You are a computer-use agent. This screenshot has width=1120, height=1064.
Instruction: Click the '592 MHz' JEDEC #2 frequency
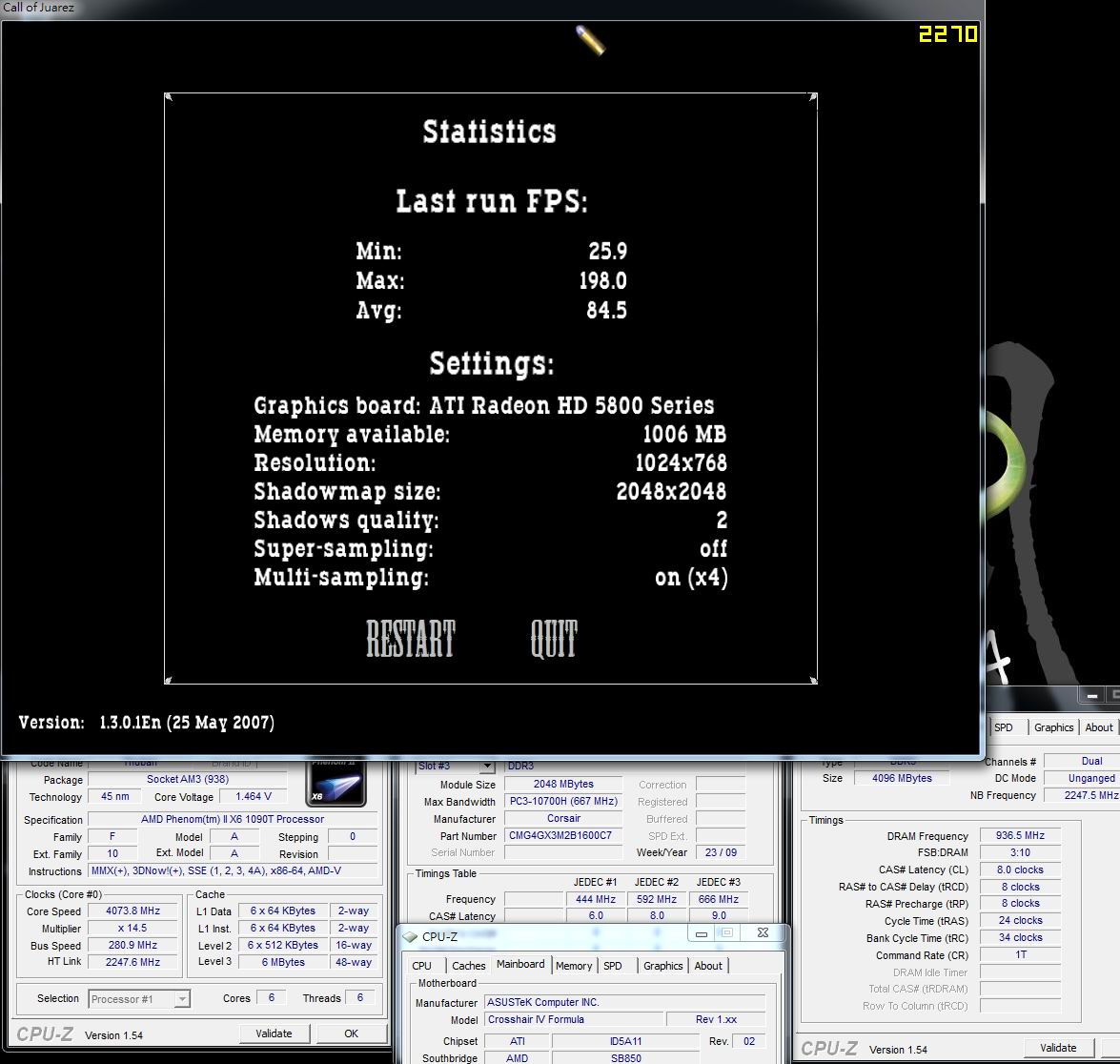[x=657, y=899]
